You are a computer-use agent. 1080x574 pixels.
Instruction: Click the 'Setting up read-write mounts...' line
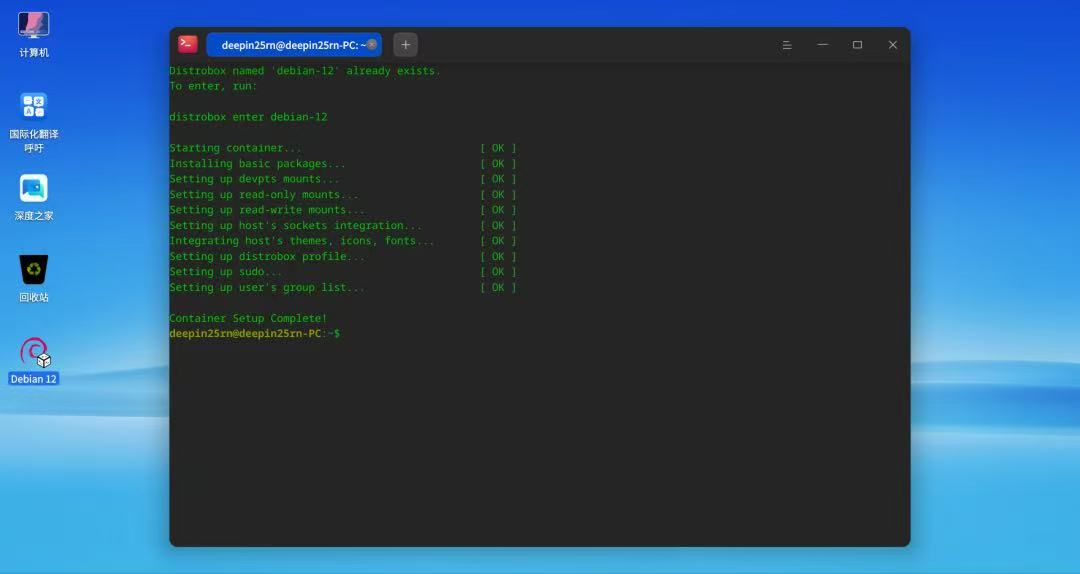point(267,210)
